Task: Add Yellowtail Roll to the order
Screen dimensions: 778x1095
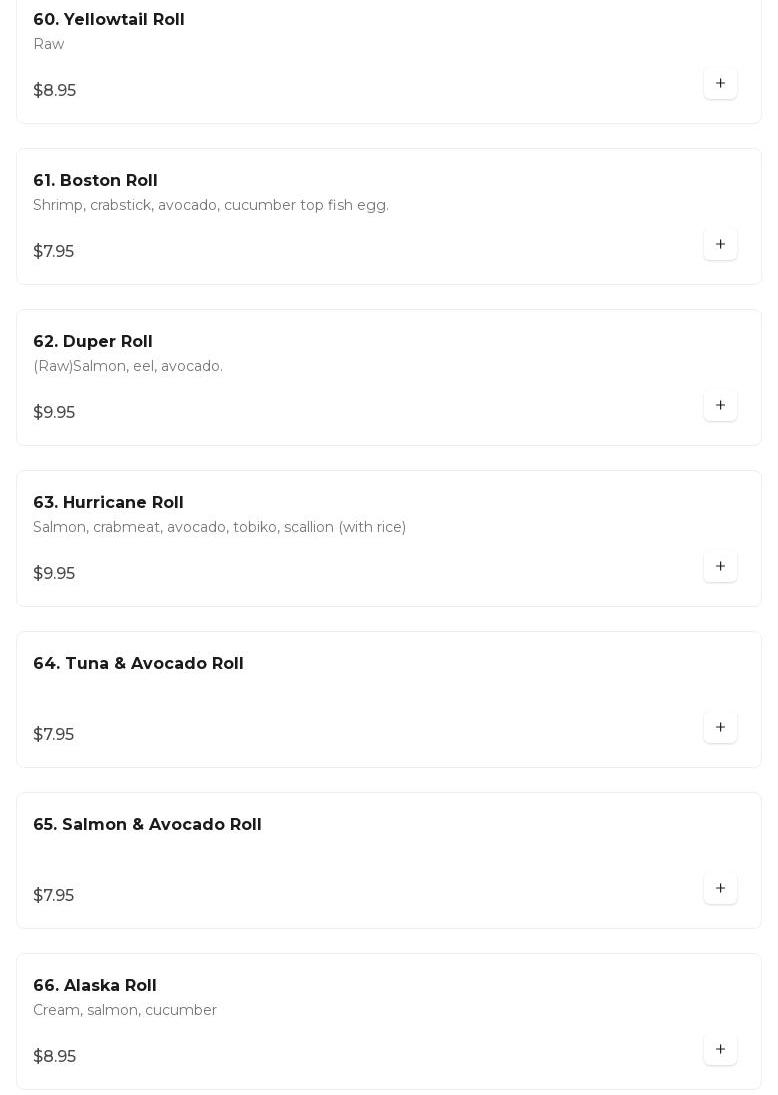Action: click(x=720, y=83)
